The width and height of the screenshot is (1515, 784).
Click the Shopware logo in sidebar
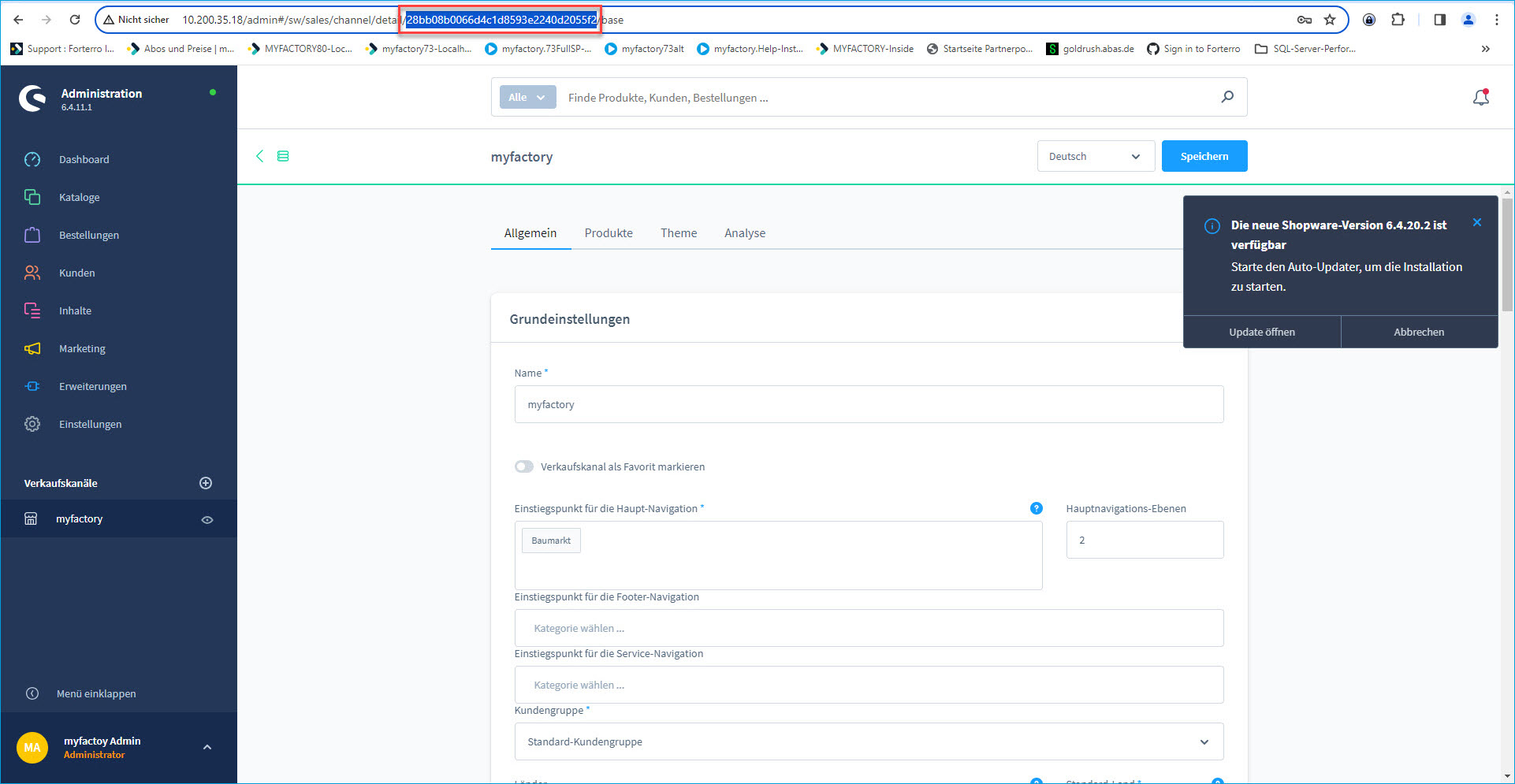32,98
